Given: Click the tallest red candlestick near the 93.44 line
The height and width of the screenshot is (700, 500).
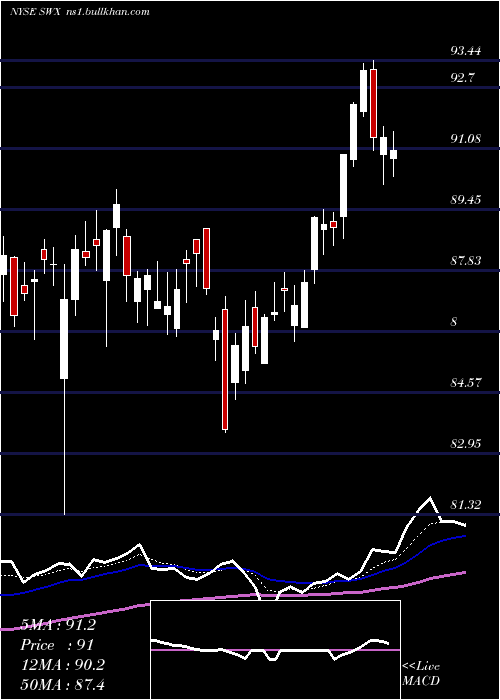Looking at the screenshot, I should click(373, 103).
